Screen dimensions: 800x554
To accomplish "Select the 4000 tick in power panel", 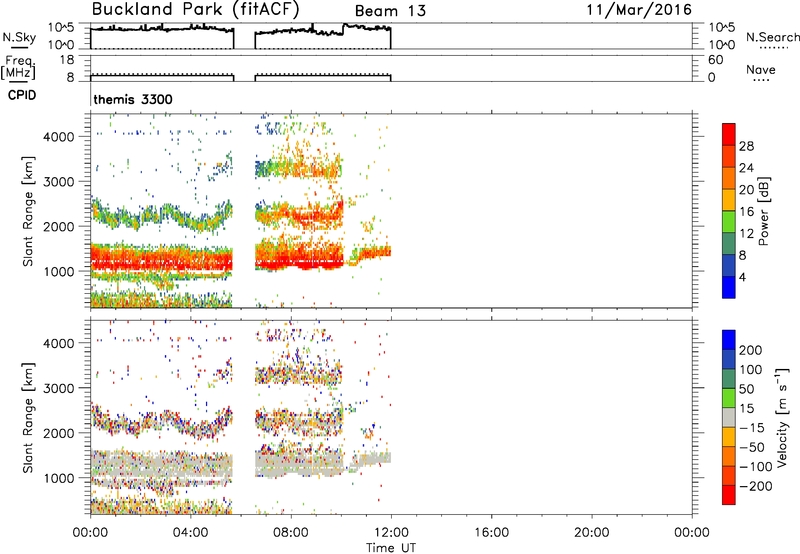I will coord(59,137).
